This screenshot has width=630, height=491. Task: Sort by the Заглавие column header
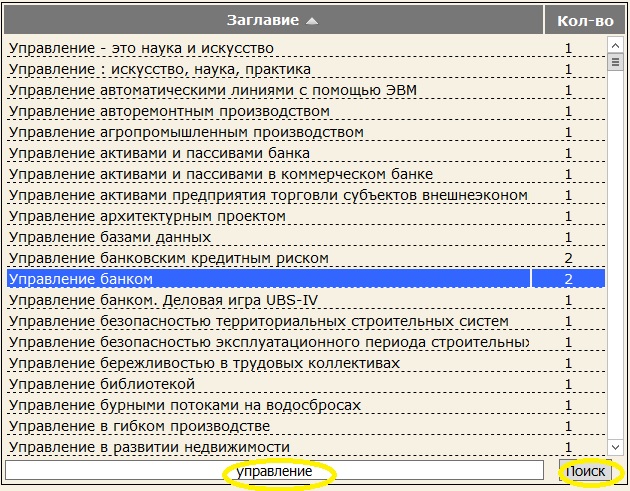tap(267, 20)
